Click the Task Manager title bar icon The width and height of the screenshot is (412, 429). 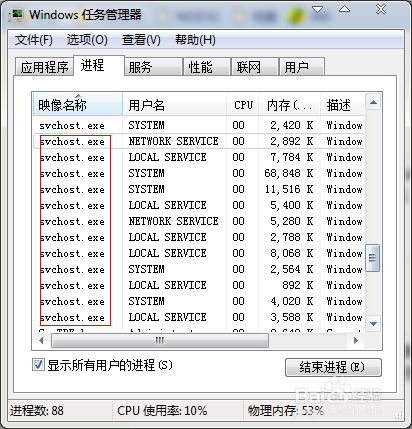[x=17, y=15]
